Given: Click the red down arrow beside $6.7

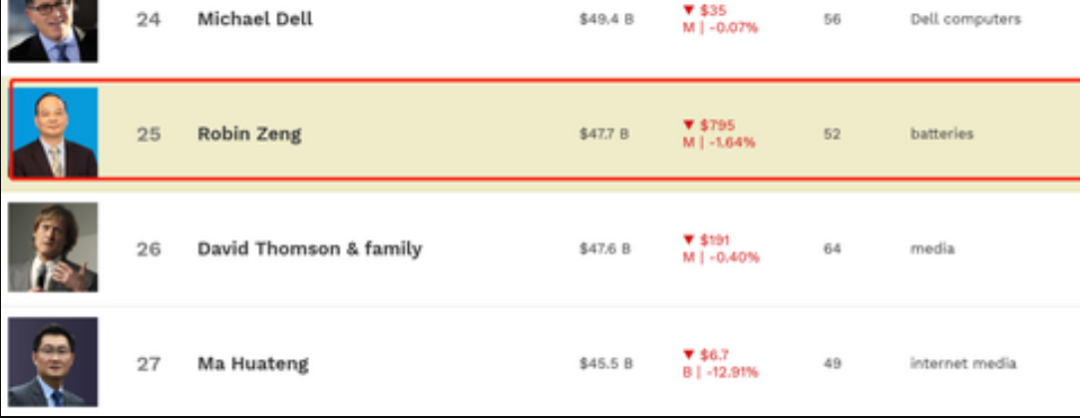Looking at the screenshot, I should pyautogui.click(x=688, y=355).
